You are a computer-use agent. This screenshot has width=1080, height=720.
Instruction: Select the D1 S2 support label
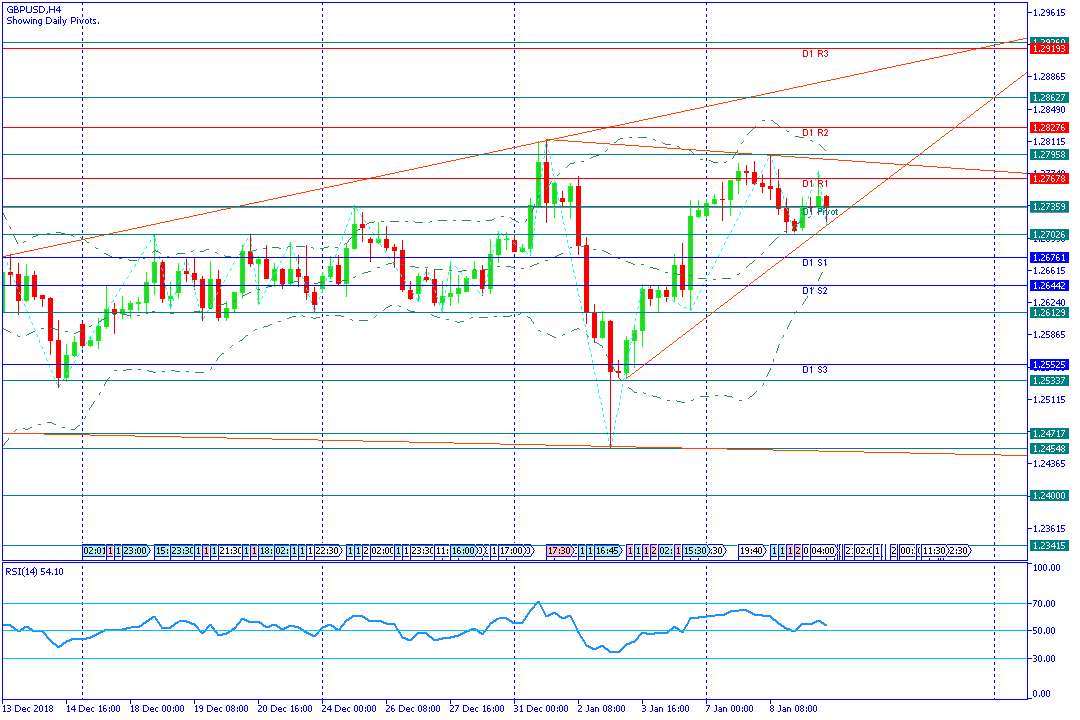tap(815, 291)
